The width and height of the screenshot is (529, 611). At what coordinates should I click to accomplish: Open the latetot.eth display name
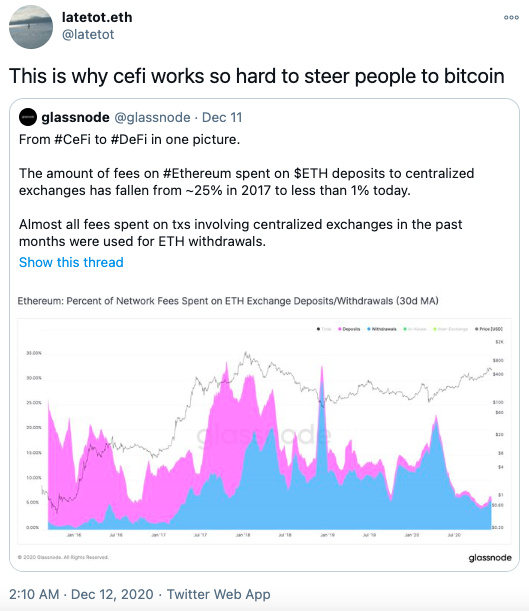tap(97, 17)
